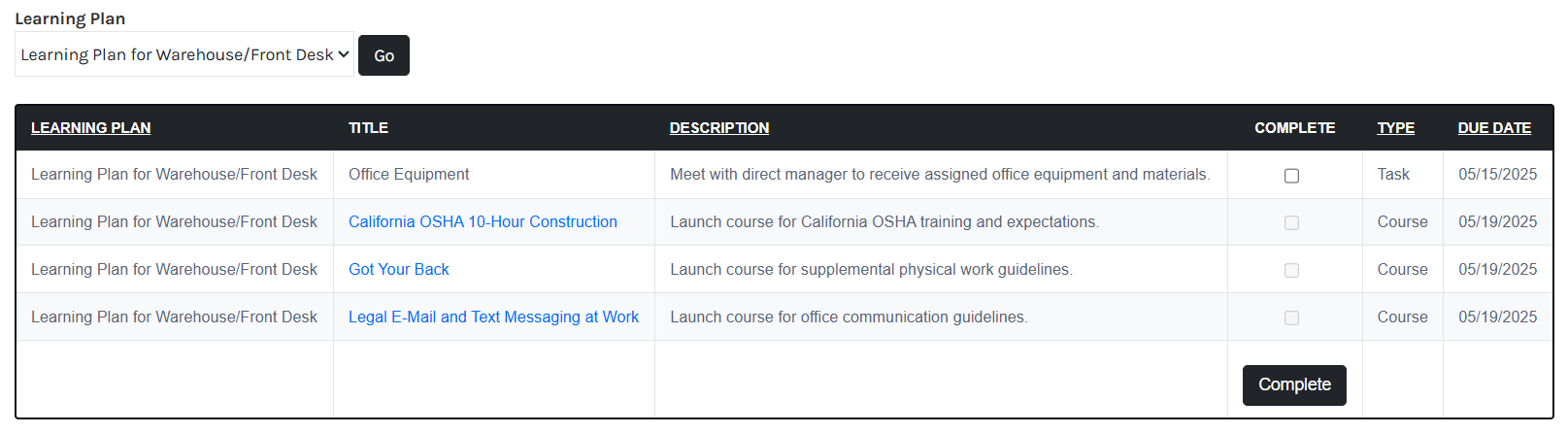Sort by Due Date column header
The image size is (1568, 434).
(x=1493, y=128)
